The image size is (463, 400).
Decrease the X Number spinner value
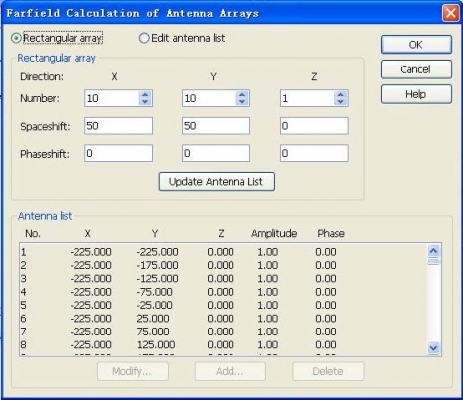[145, 102]
